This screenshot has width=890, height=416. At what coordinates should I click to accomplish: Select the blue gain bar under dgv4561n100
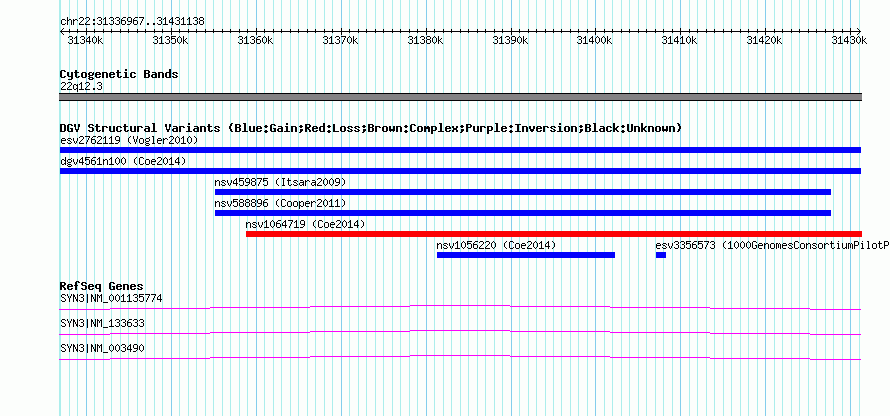point(460,171)
